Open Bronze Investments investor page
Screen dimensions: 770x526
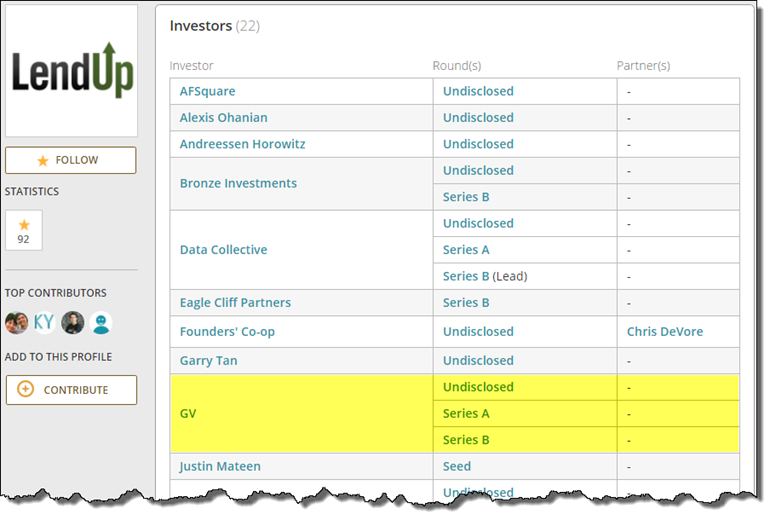238,183
